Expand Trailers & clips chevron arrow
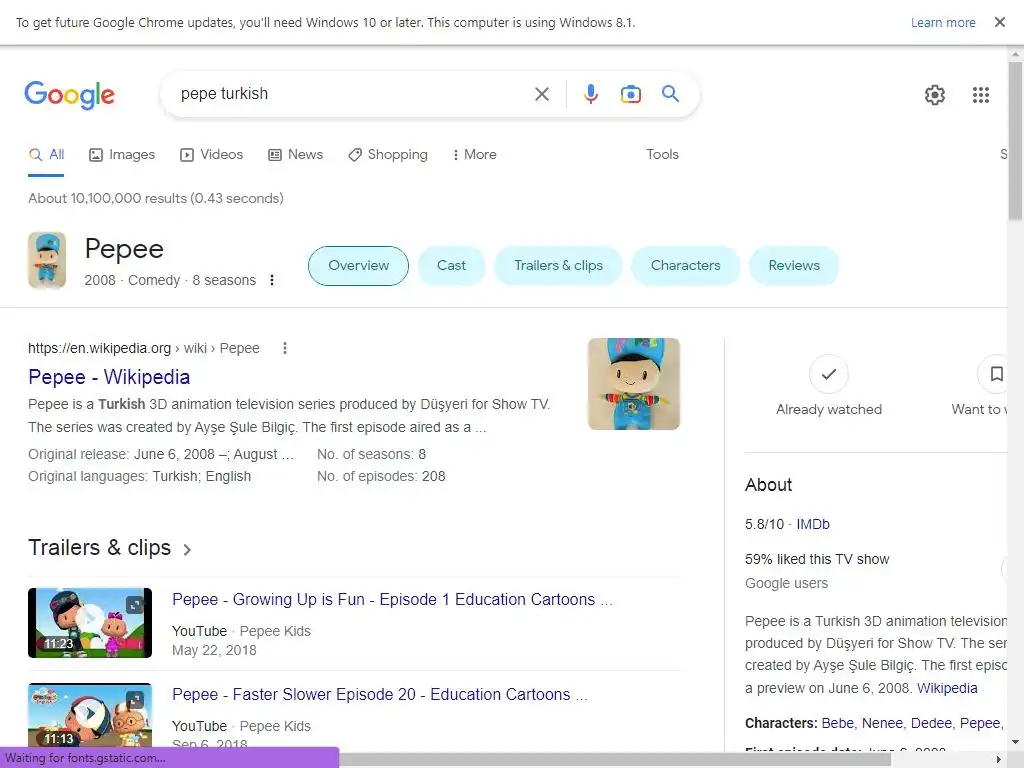 [187, 550]
